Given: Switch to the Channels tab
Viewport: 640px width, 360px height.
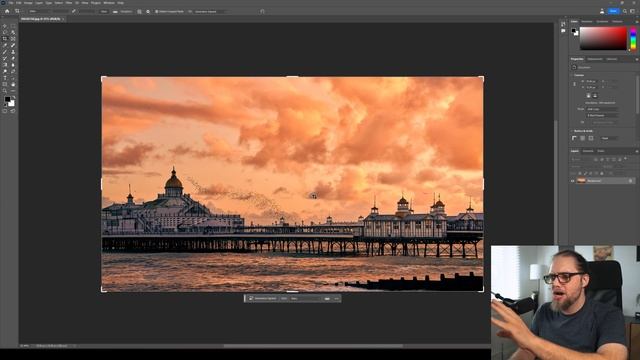Looking at the screenshot, I should (x=588, y=151).
